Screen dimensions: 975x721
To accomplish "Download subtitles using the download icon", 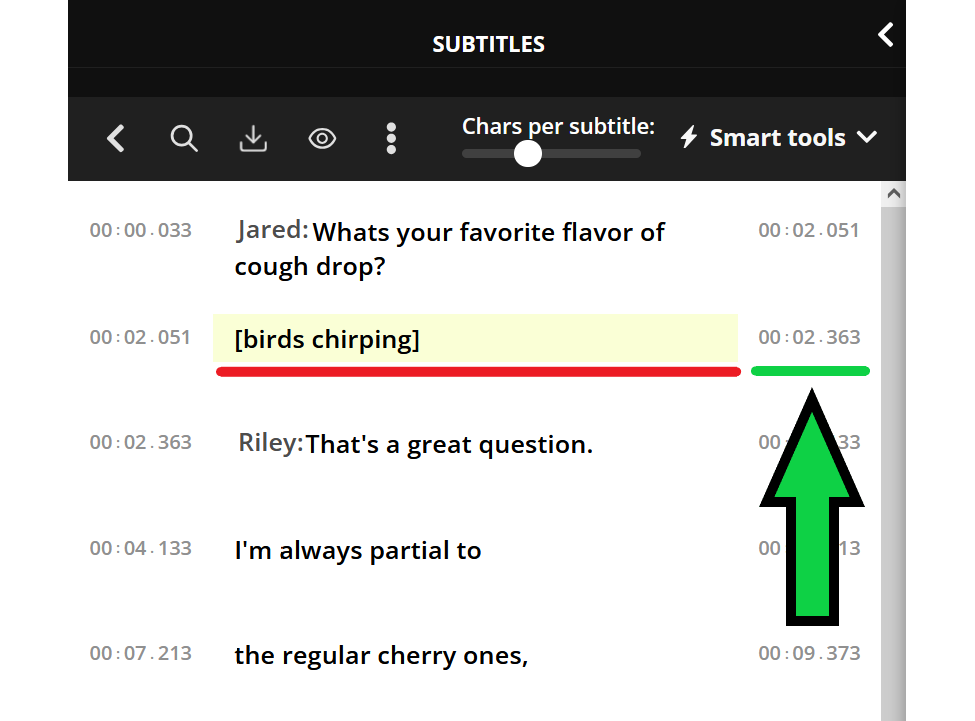I will (x=253, y=138).
